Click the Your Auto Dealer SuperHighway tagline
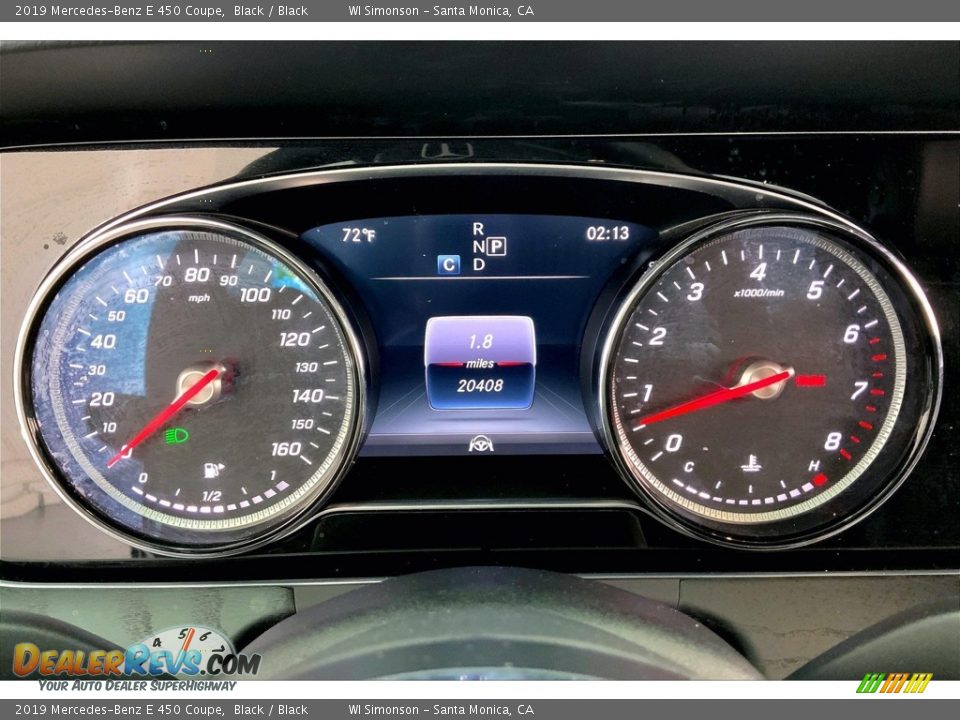The height and width of the screenshot is (720, 960). [137, 686]
